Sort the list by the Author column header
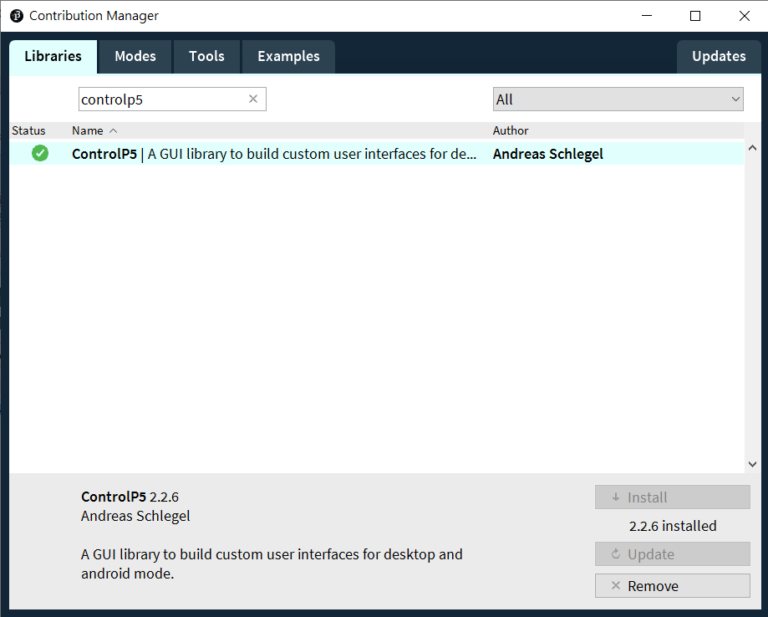The height and width of the screenshot is (617, 768). (511, 131)
